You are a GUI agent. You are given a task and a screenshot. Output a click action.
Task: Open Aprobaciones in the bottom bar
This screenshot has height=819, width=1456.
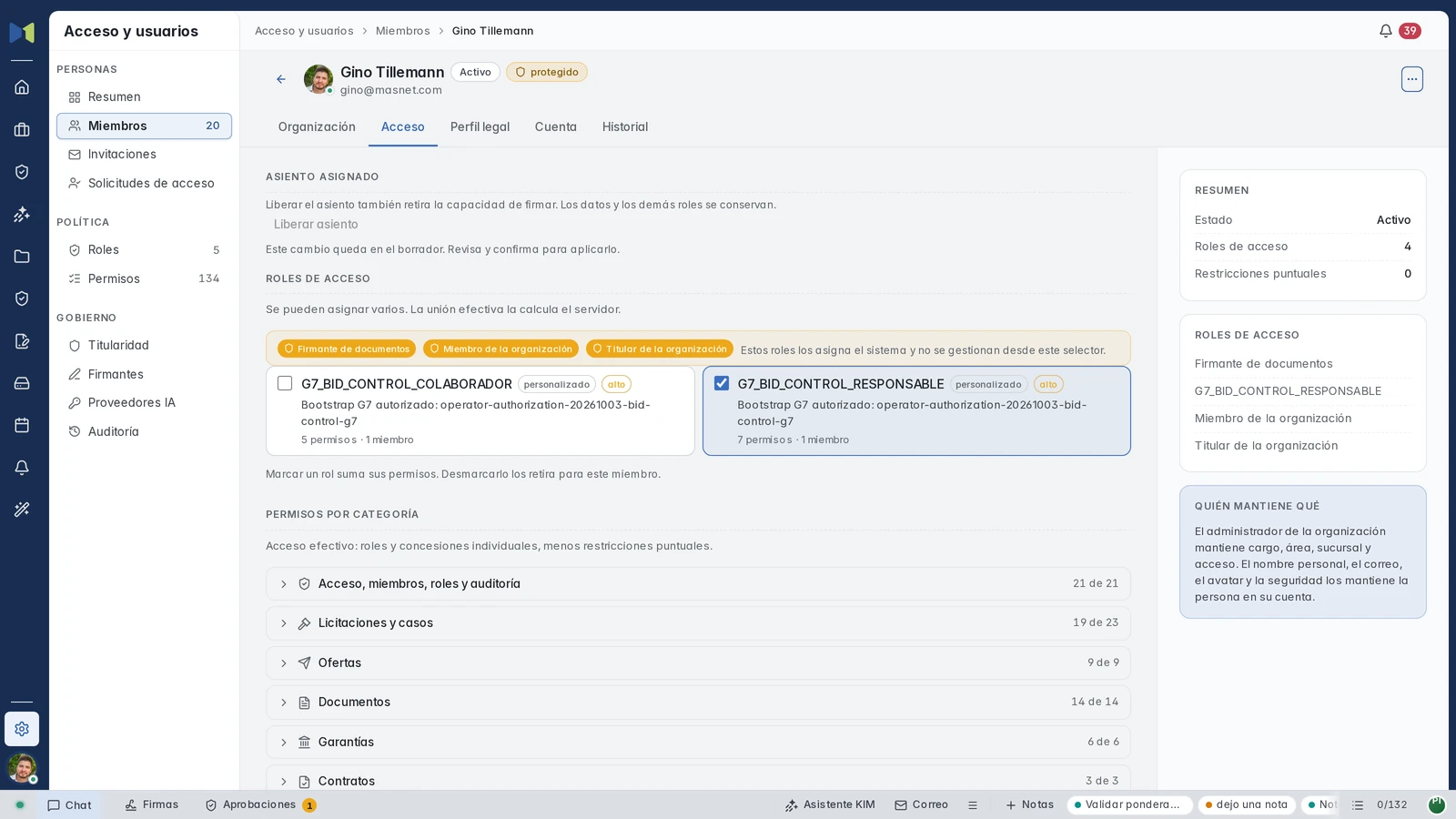click(x=260, y=805)
